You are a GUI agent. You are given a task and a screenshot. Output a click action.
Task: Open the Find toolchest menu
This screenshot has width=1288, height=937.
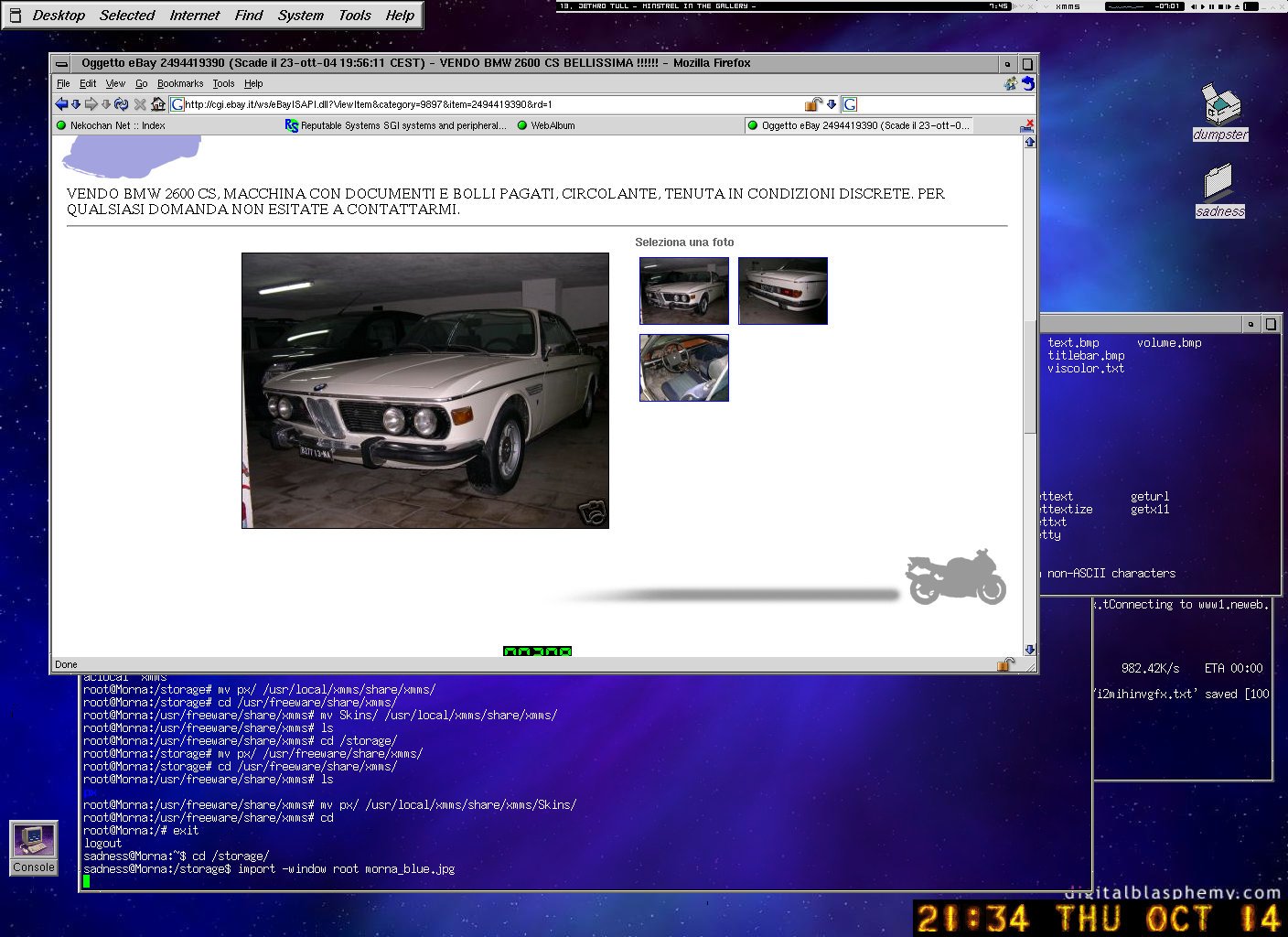coord(249,16)
